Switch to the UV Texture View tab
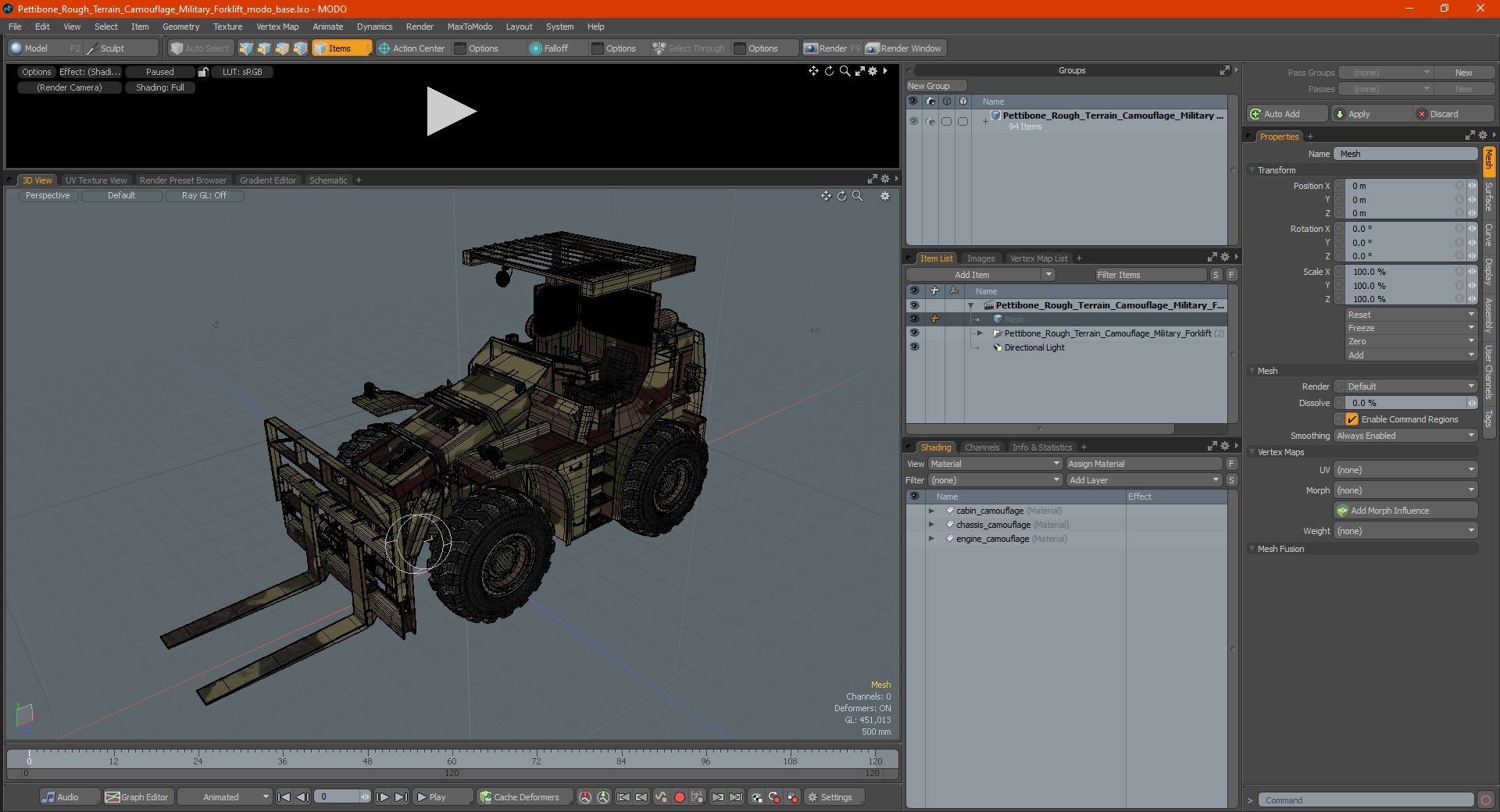Screen dimensions: 1500x812 (x=95, y=180)
